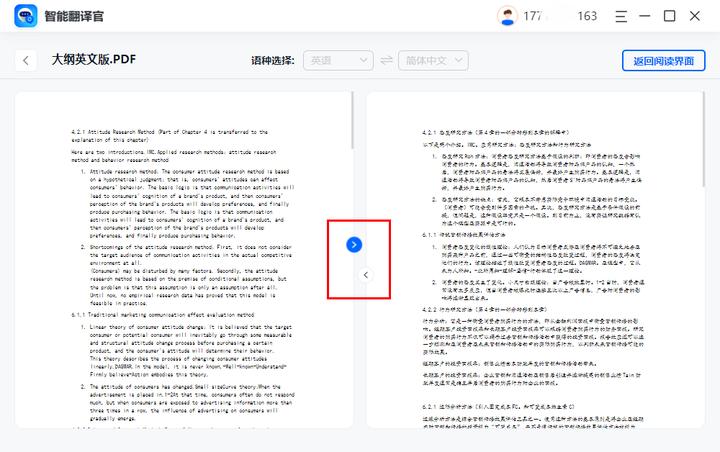Close the application window
720x452 pixels.
(x=695, y=16)
